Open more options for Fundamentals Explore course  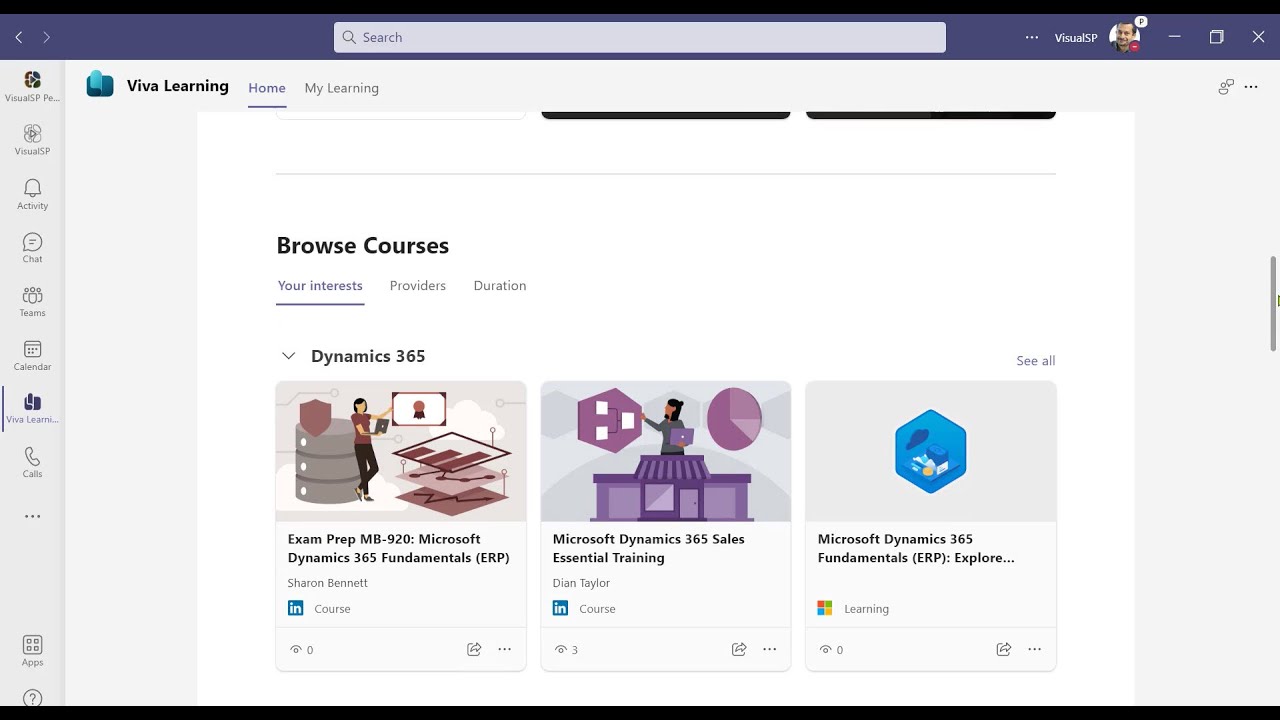(1034, 649)
